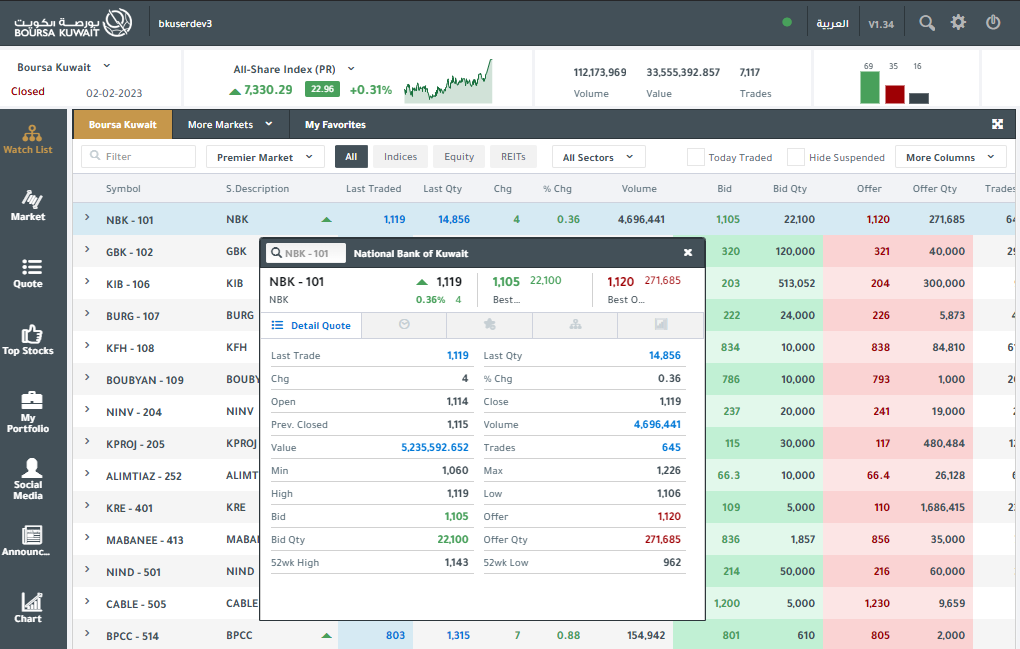Click the power logout icon
1020x649 pixels.
point(993,23)
